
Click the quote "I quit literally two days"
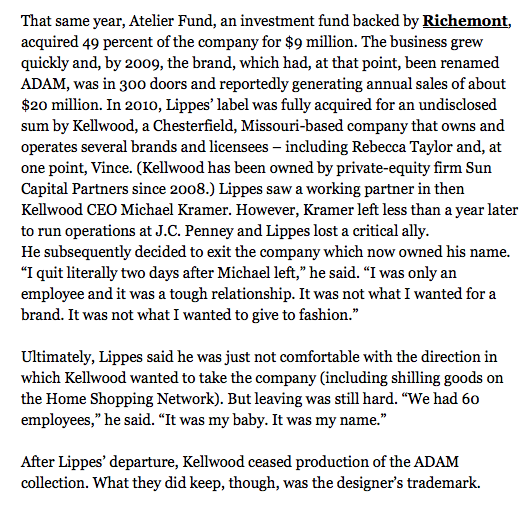pyautogui.click(x=113, y=273)
